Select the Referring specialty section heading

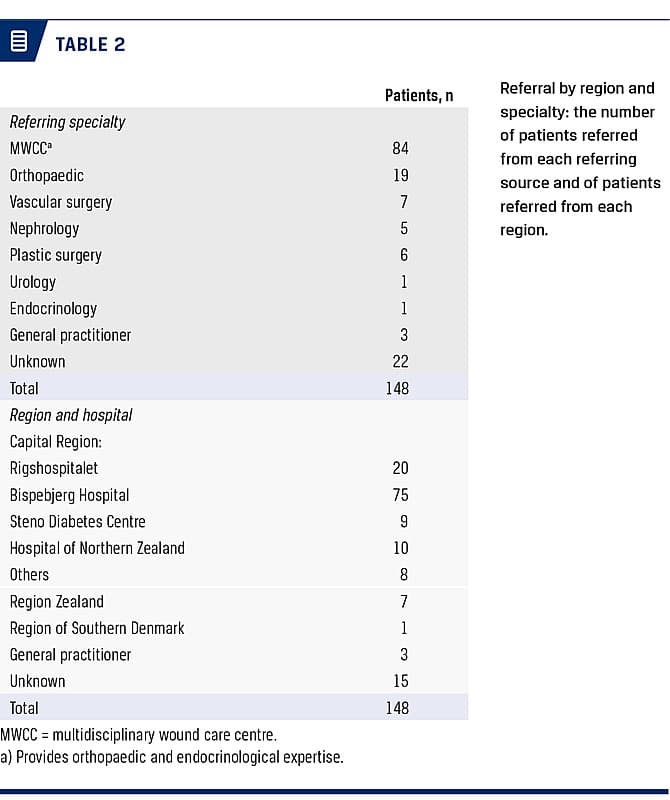click(67, 122)
